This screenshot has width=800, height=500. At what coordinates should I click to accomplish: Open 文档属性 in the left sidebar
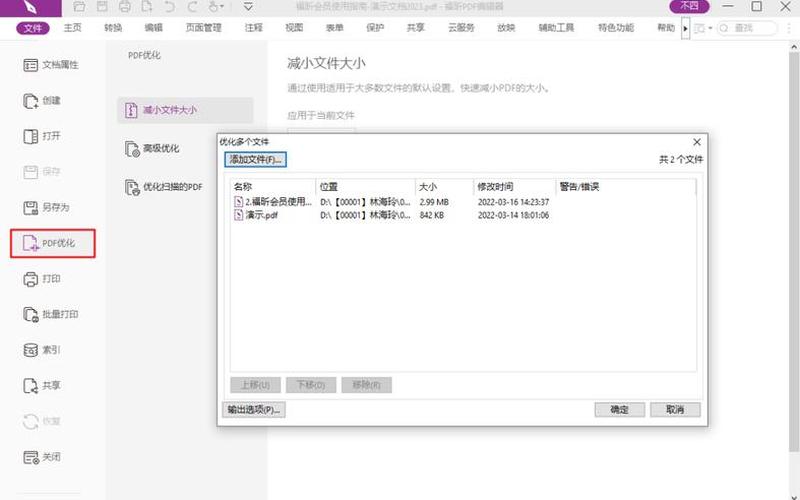[51, 65]
